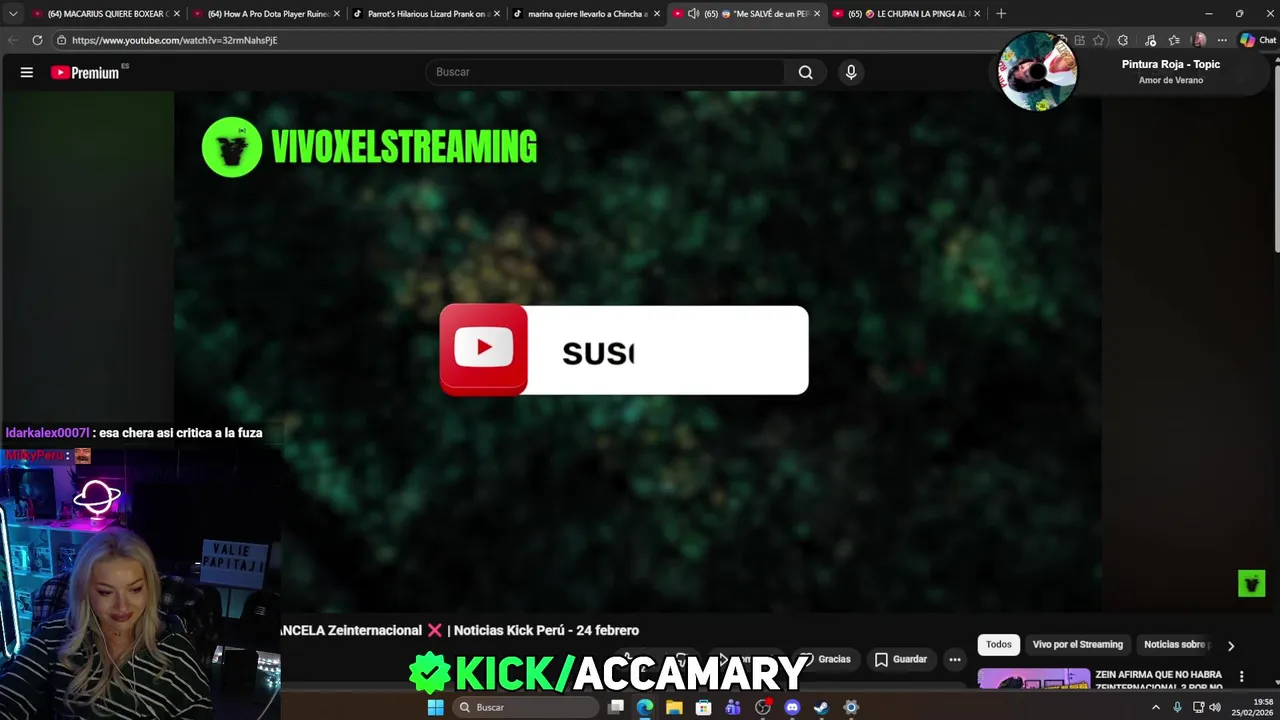Open the browser profile avatar

click(x=1200, y=40)
